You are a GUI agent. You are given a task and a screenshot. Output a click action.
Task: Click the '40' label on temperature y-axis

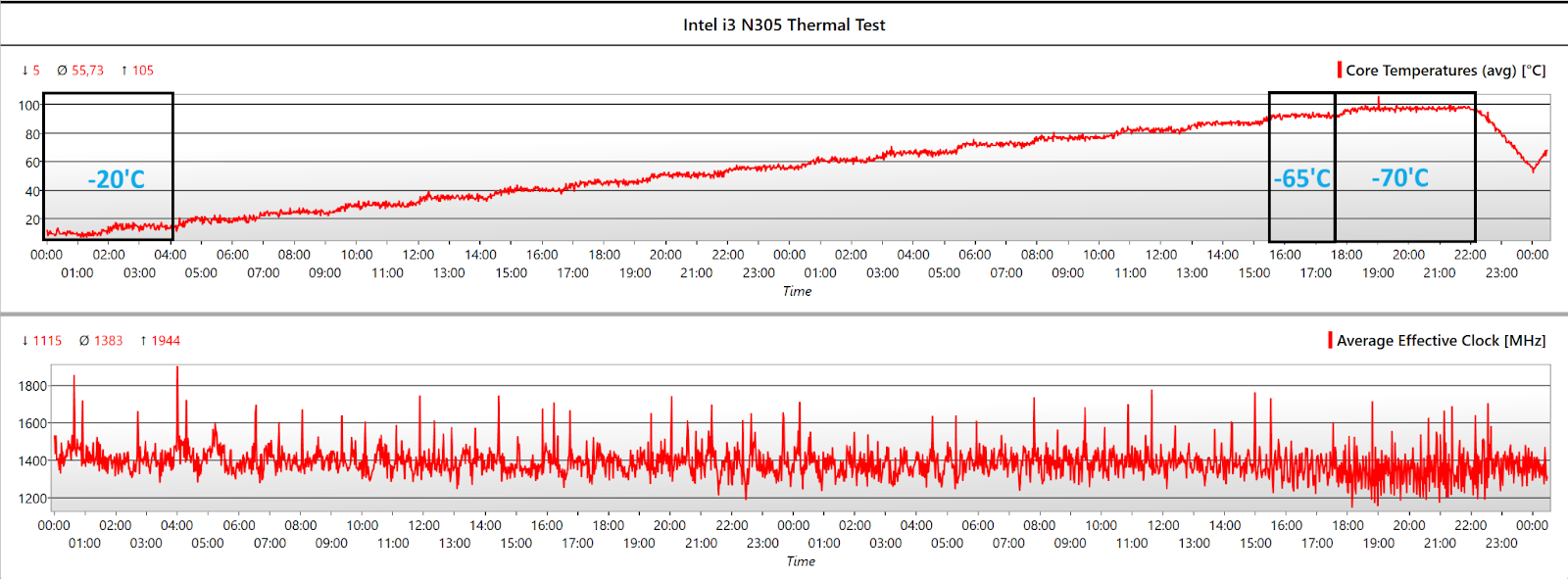coord(33,191)
